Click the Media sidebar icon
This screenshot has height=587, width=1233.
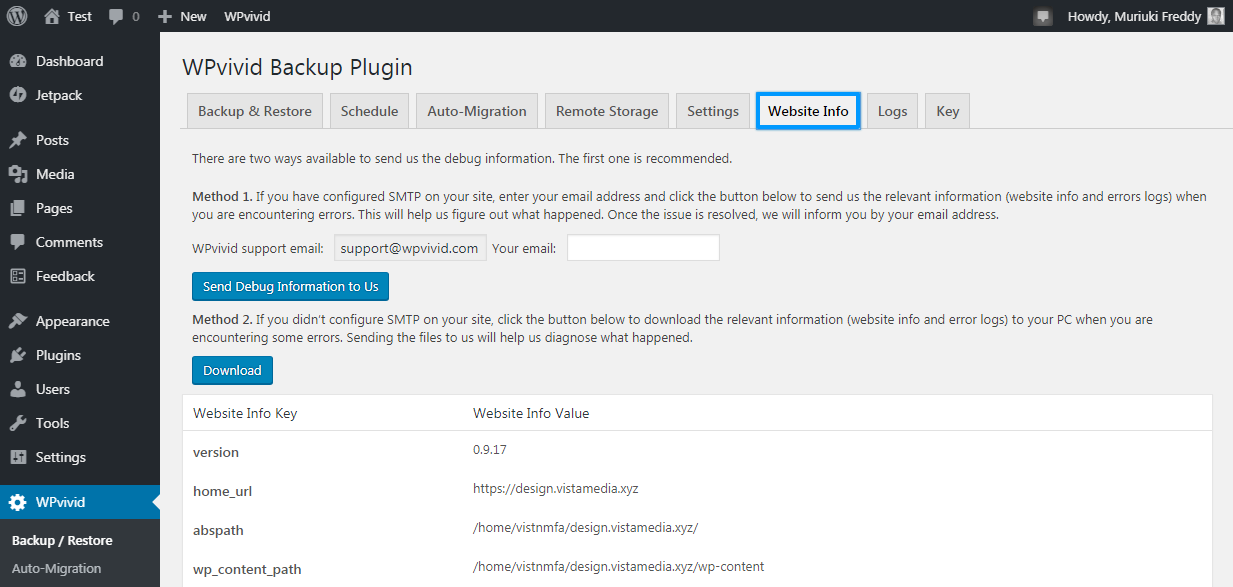point(18,174)
